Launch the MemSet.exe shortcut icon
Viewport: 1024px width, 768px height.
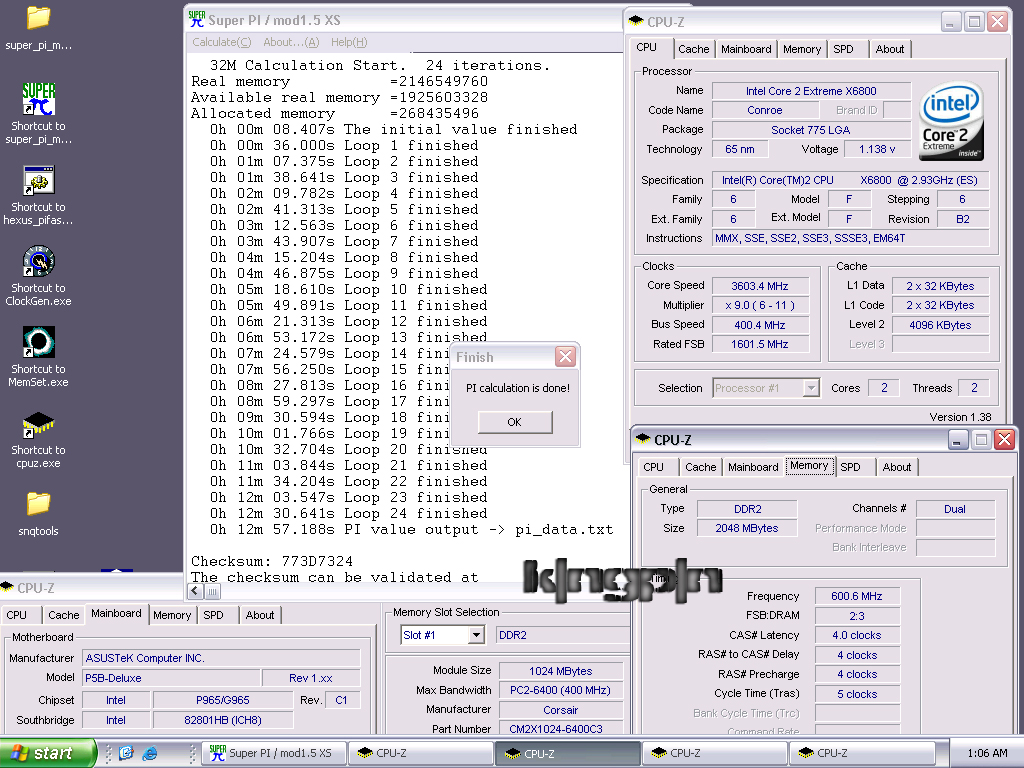point(39,342)
